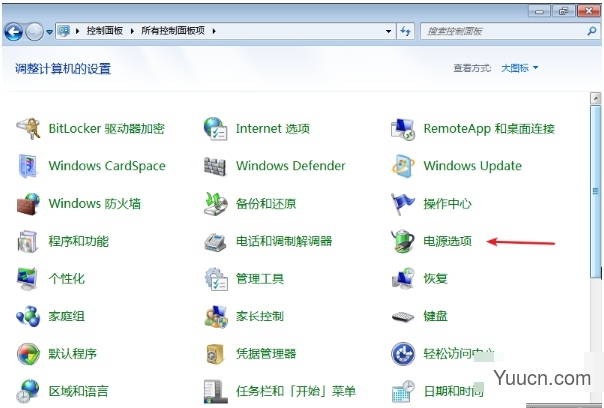Click the 家长控制 icon
The height and width of the screenshot is (408, 604).
(x=216, y=316)
